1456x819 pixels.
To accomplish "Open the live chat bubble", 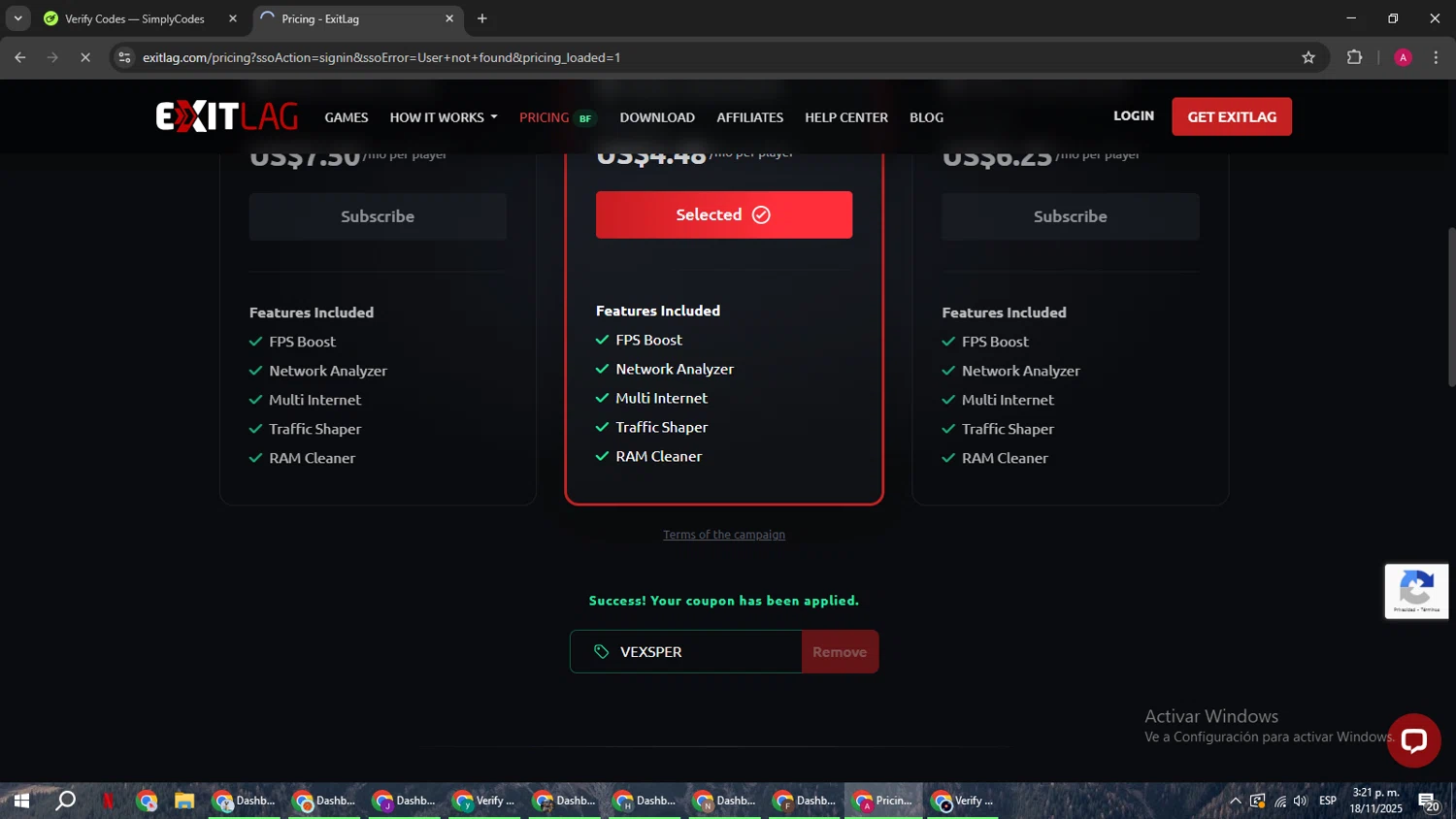I will (x=1413, y=740).
